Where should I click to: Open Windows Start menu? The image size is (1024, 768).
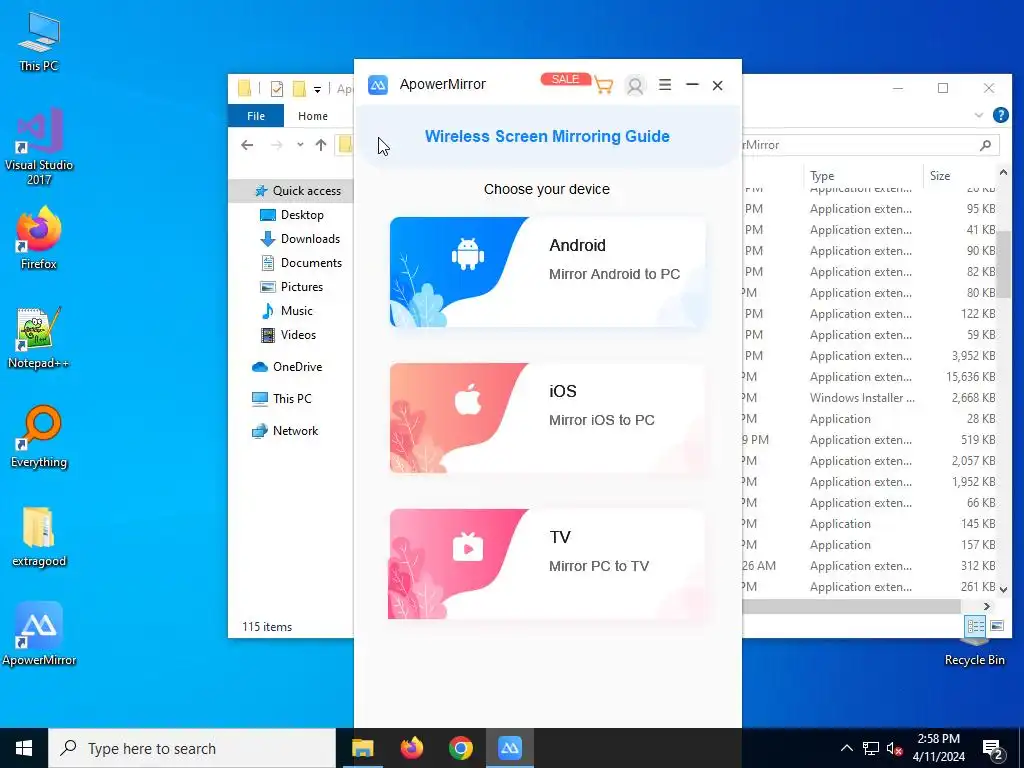coord(24,748)
